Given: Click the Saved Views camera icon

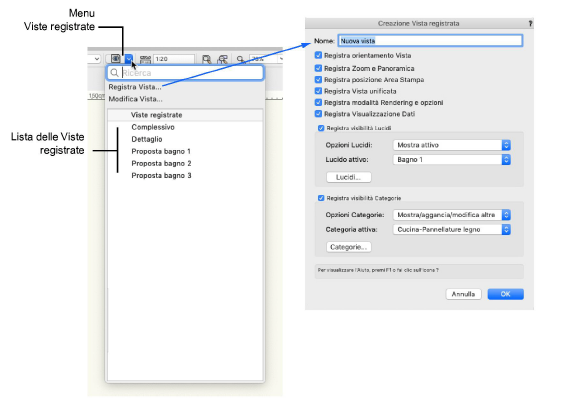Looking at the screenshot, I should pos(115,59).
